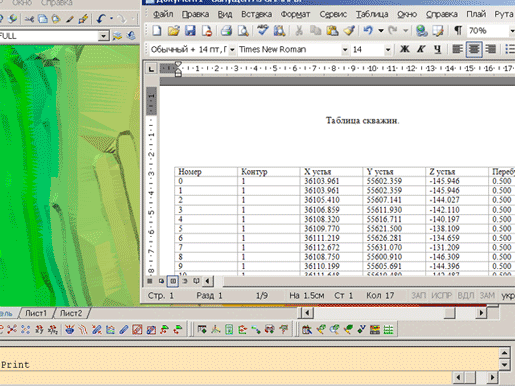515x386 pixels.
Task: Click the Format Painter brush icon
Action: 349,31
